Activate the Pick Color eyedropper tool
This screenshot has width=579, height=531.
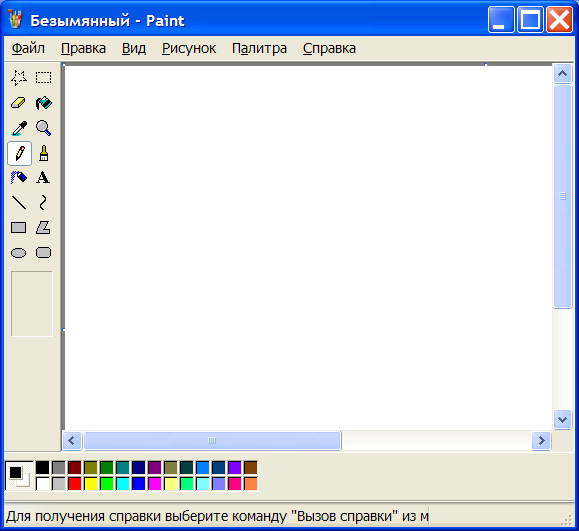pyautogui.click(x=19, y=128)
